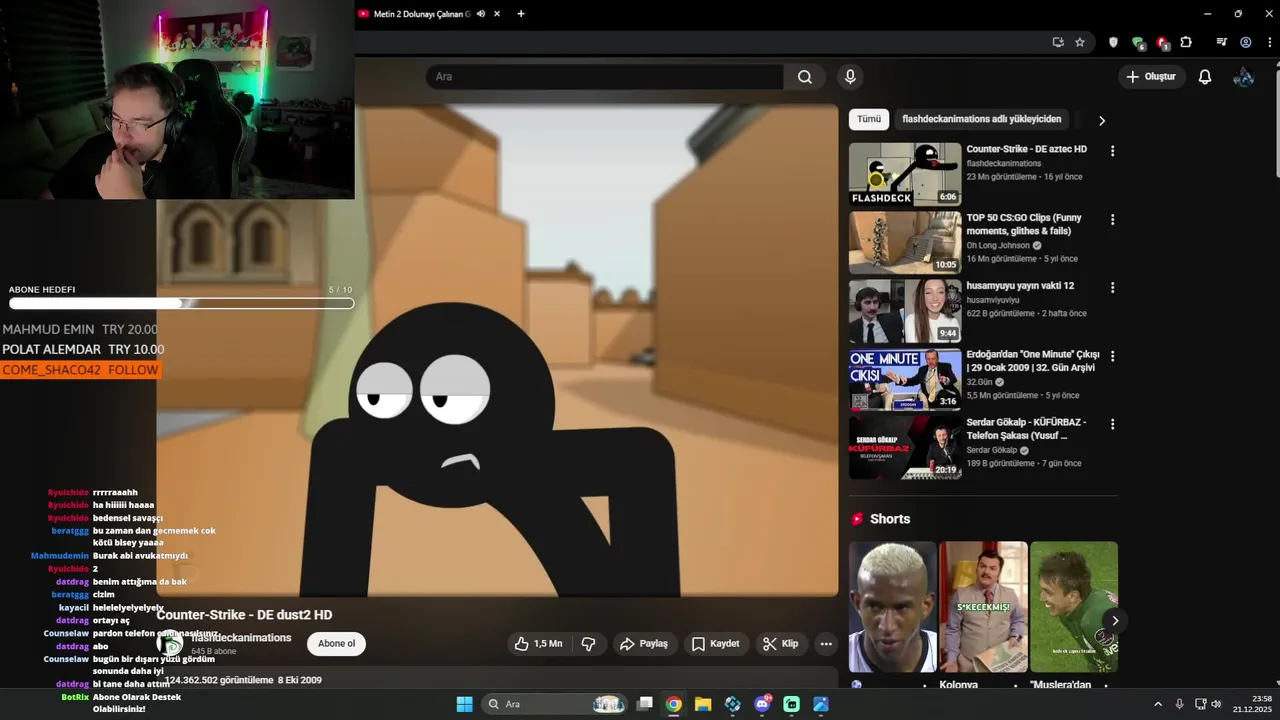Open Chrome three-dot menu
1280x720 pixels.
point(1270,42)
